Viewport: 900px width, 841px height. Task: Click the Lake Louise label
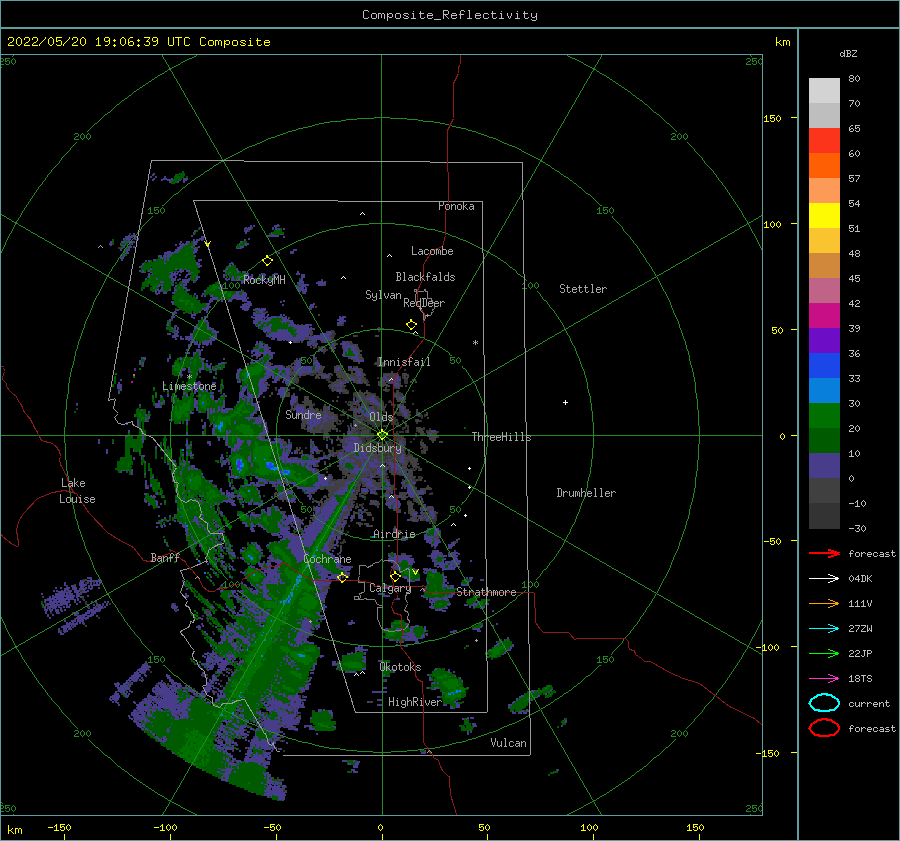point(77,491)
